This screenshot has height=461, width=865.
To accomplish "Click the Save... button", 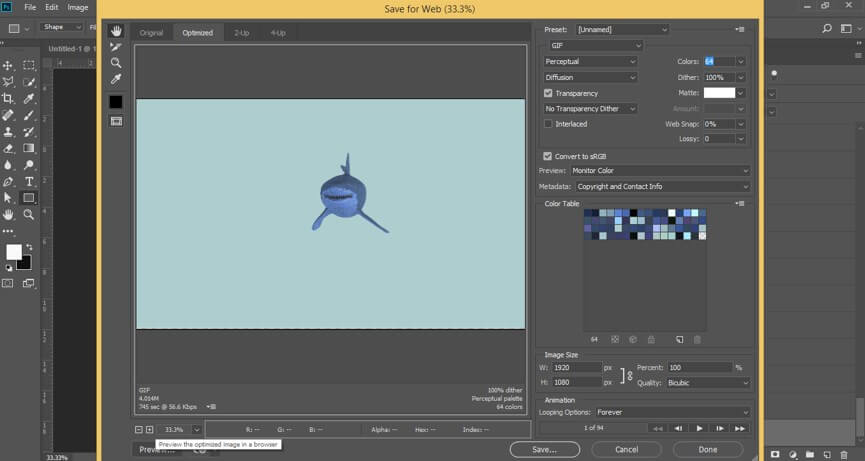I will (x=544, y=449).
